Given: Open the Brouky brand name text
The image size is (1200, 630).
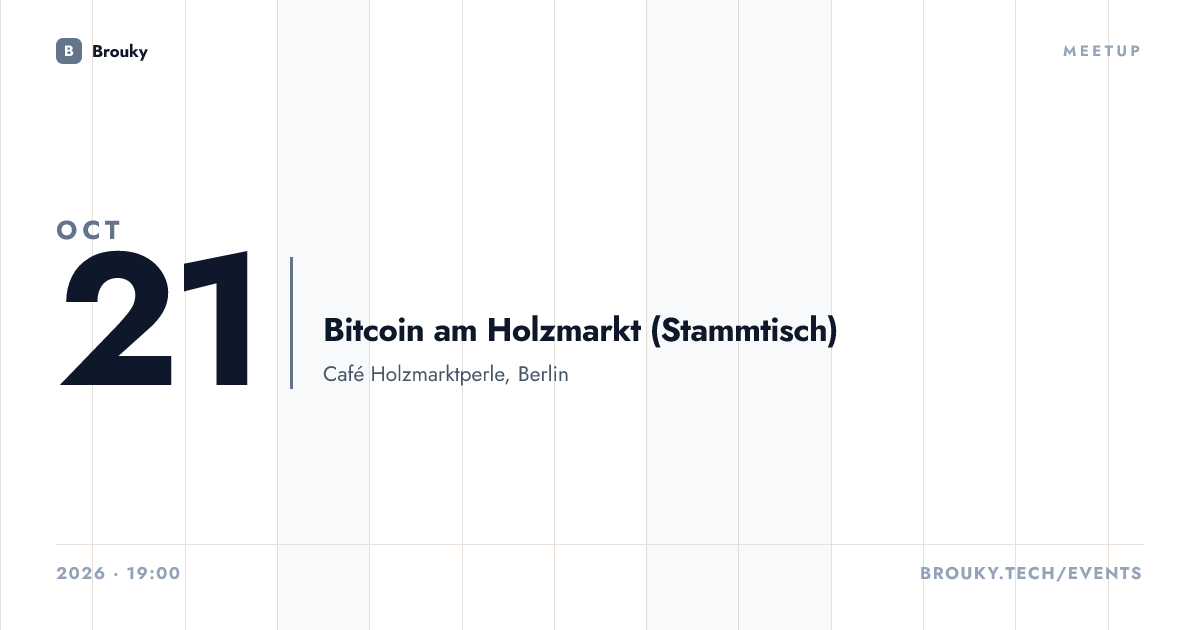Looking at the screenshot, I should click(120, 51).
